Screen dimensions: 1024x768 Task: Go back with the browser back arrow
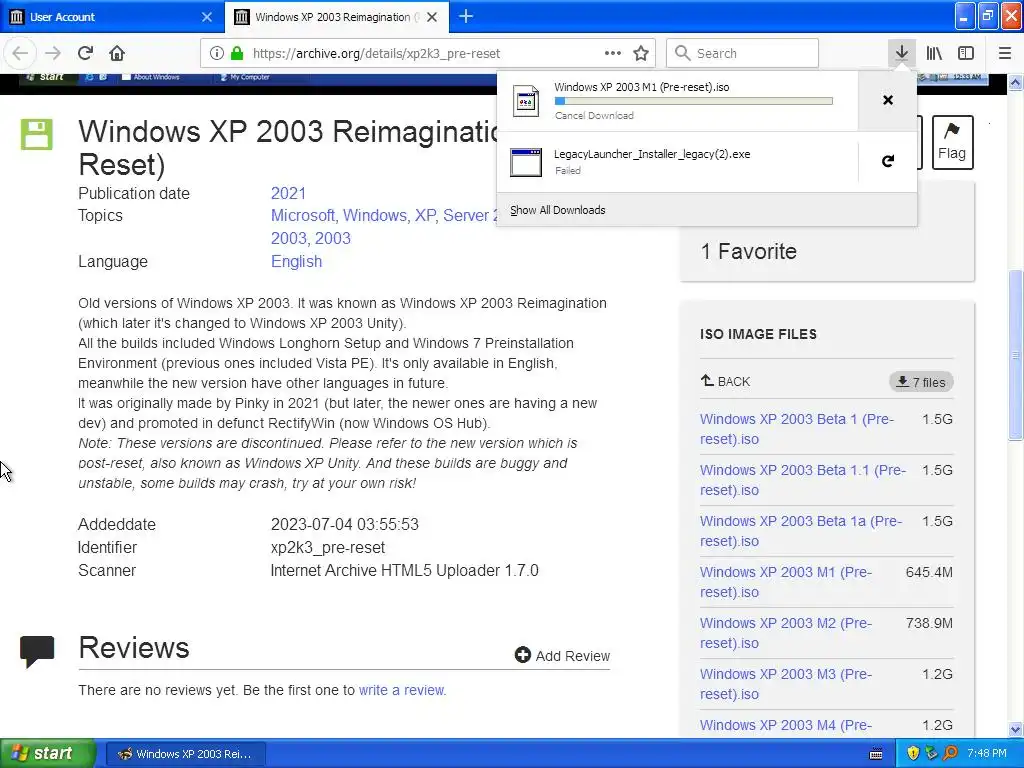[20, 54]
